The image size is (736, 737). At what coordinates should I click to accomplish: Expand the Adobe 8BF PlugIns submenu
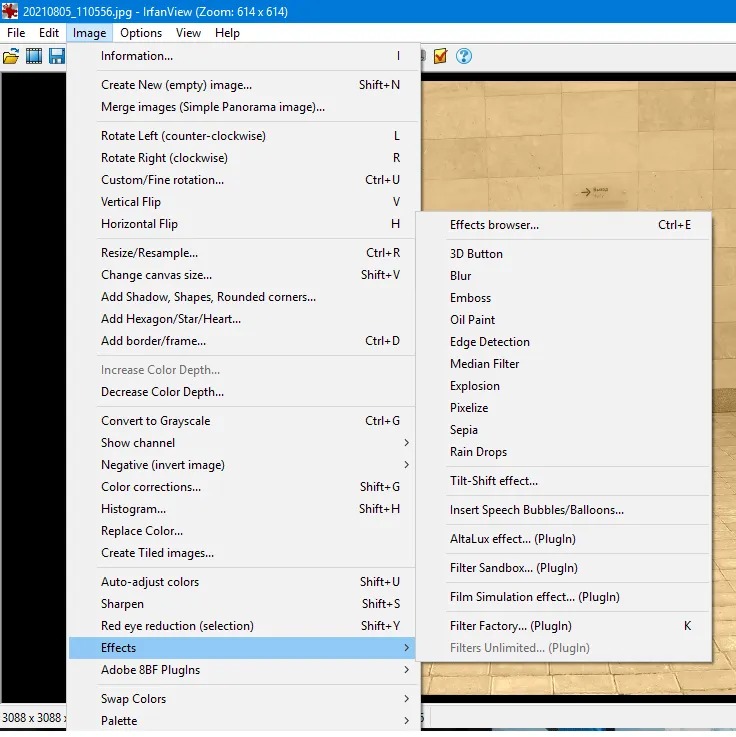click(x=242, y=670)
